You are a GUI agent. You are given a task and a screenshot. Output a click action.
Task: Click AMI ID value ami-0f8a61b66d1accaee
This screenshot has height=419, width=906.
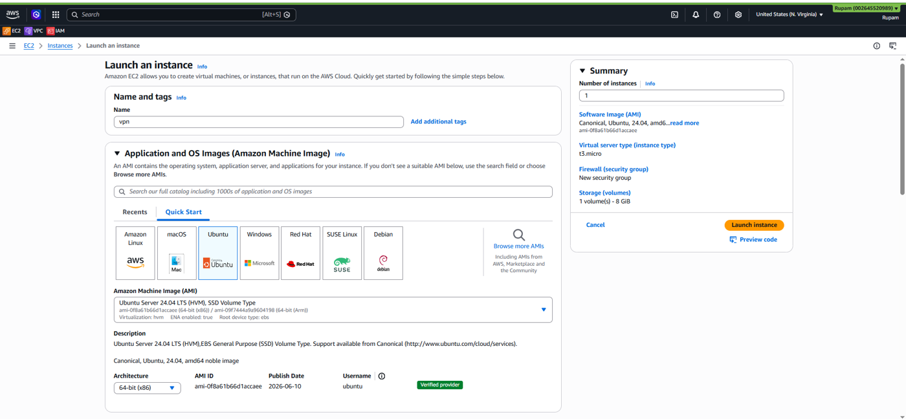point(228,385)
